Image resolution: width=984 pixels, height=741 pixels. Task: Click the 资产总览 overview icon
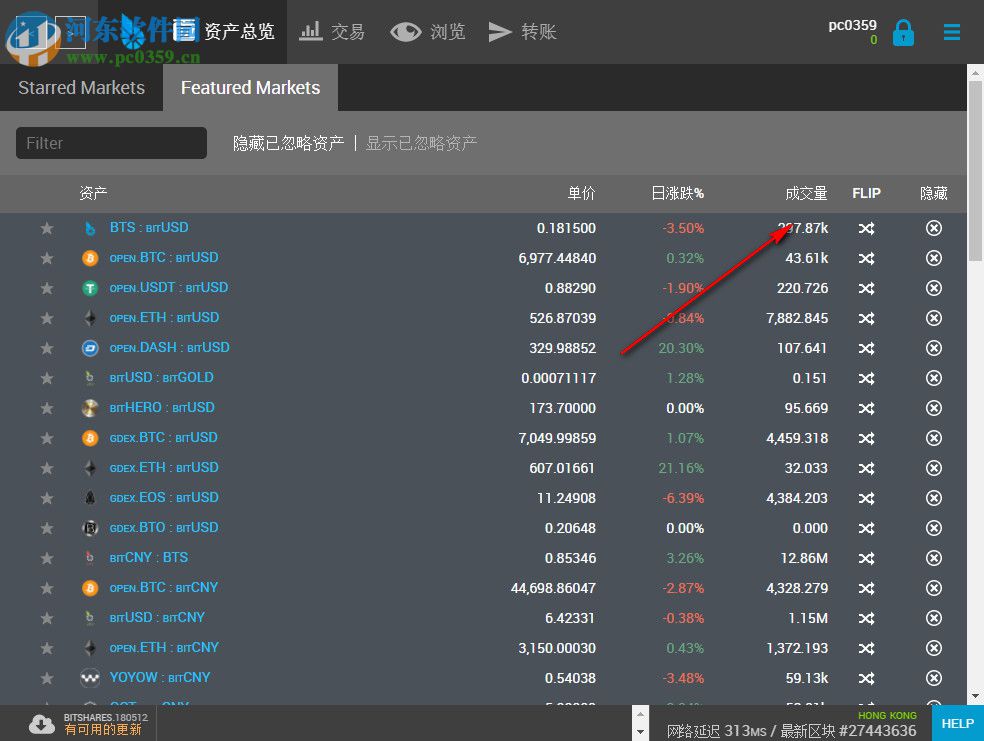coord(186,31)
